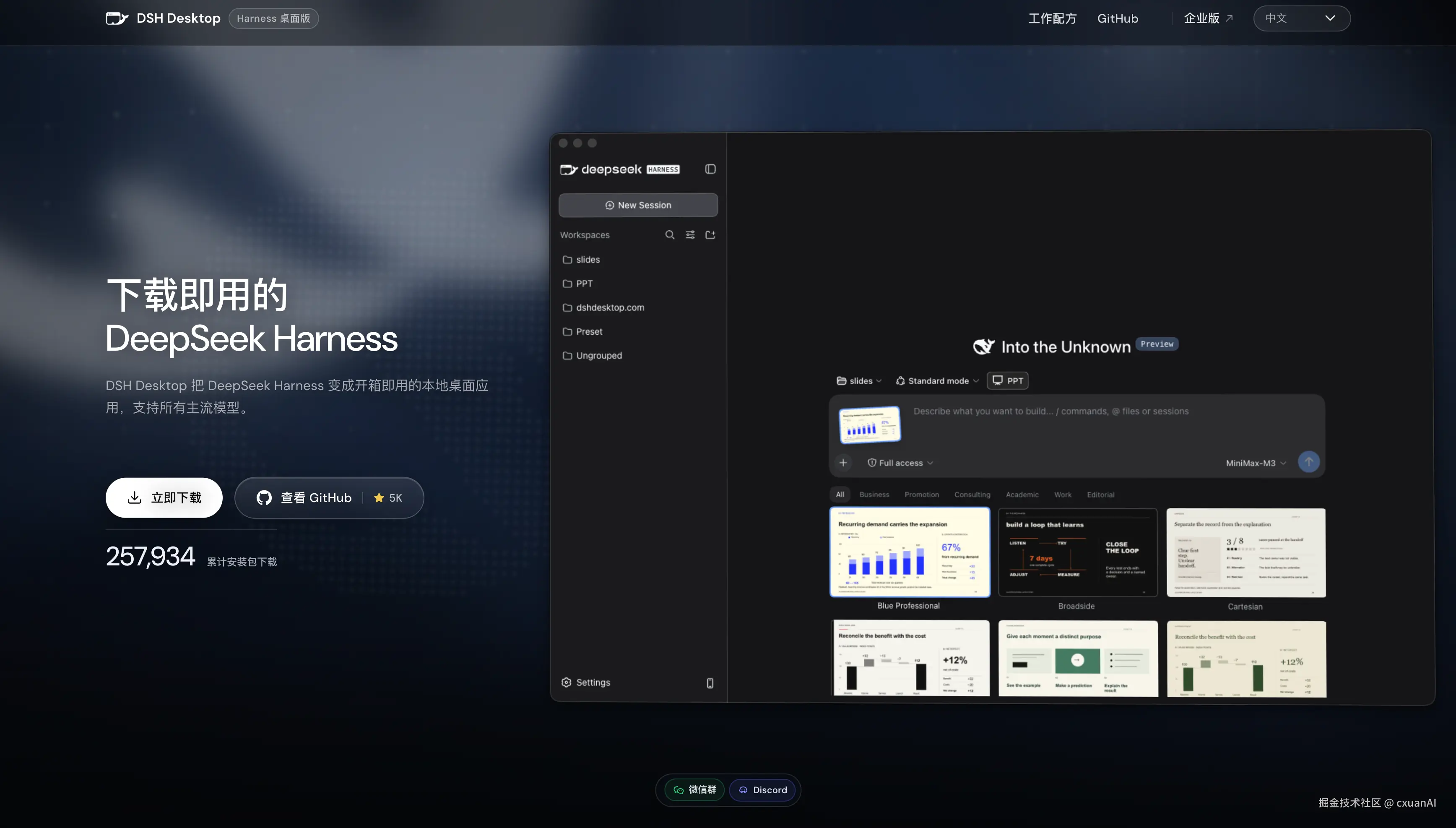Search workspaces with the magnifier icon
The image size is (1456, 828).
coord(670,235)
